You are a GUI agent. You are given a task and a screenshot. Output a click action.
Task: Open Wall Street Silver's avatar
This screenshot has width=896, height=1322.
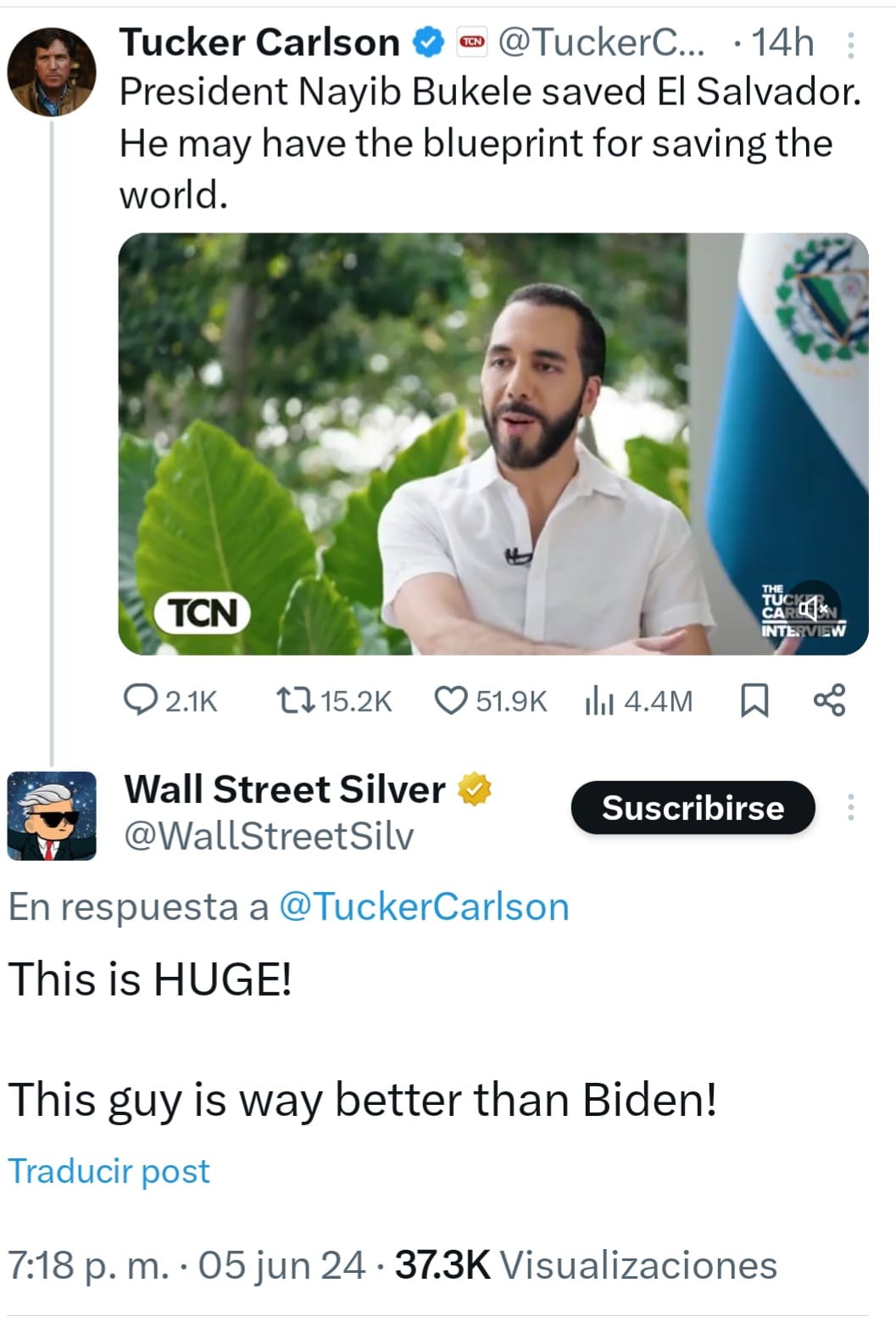pyautogui.click(x=52, y=816)
